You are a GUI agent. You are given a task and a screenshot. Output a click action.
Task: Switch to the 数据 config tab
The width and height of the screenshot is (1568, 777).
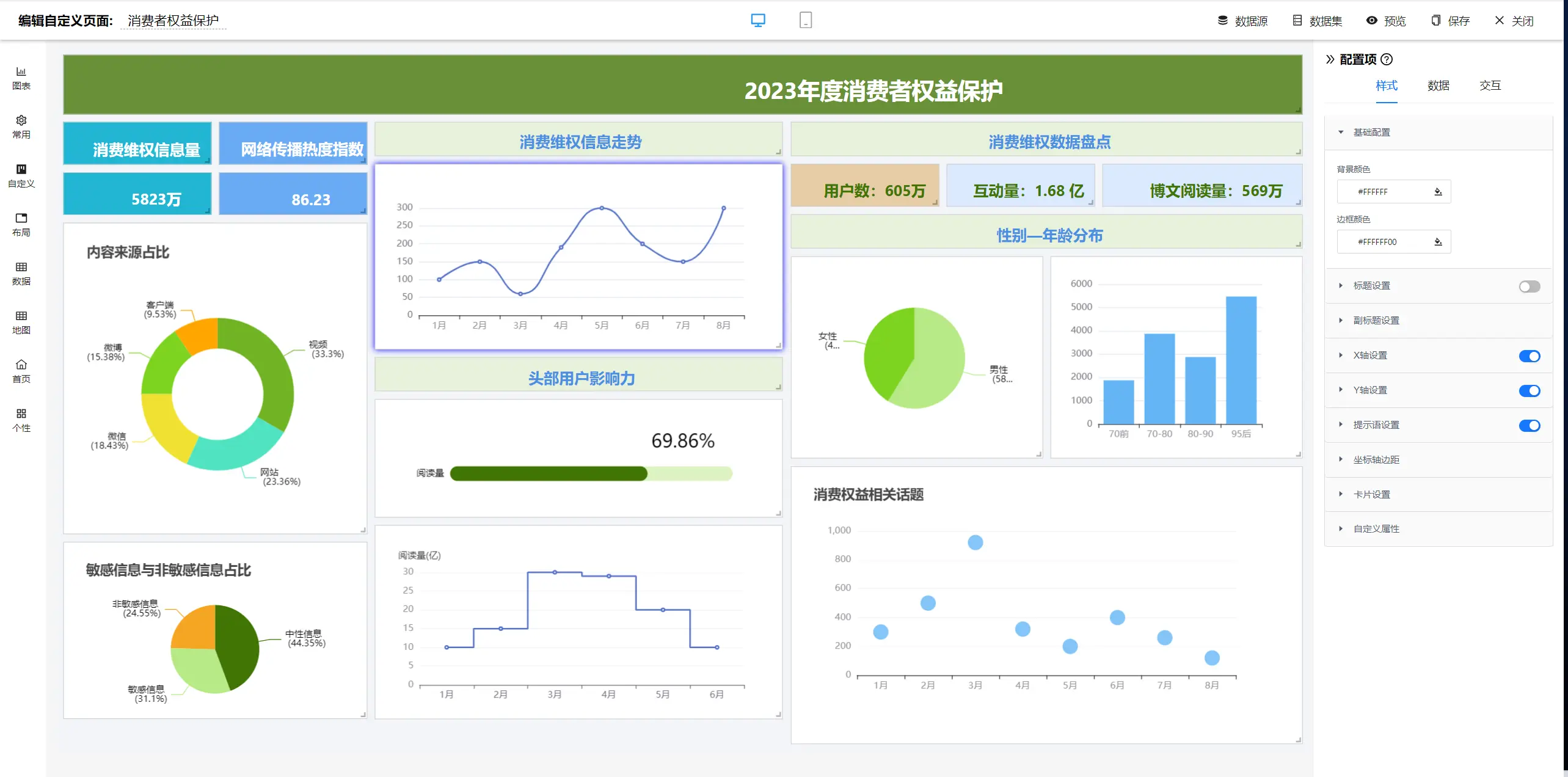[x=1438, y=86]
